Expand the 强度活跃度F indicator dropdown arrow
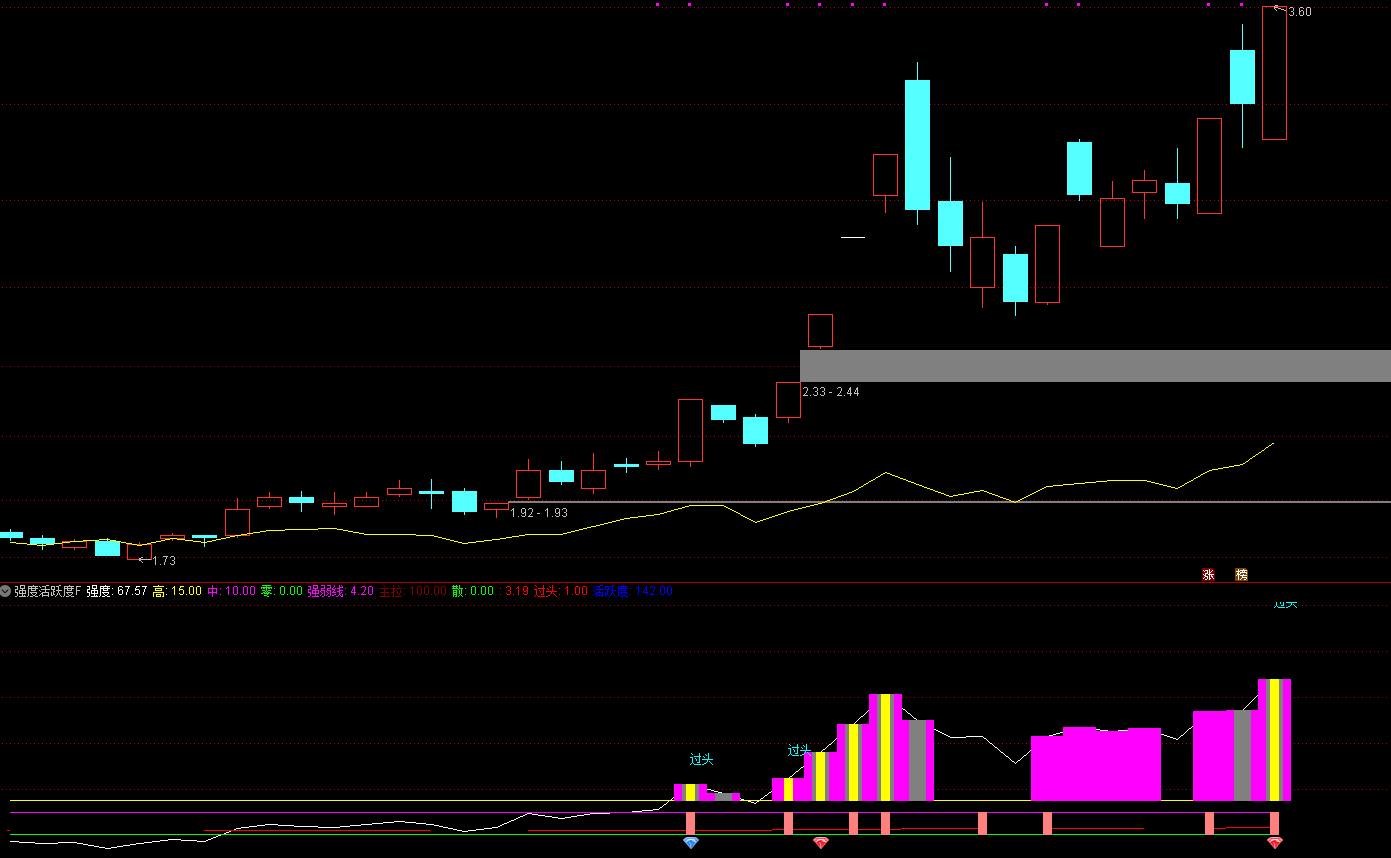 click(6, 591)
